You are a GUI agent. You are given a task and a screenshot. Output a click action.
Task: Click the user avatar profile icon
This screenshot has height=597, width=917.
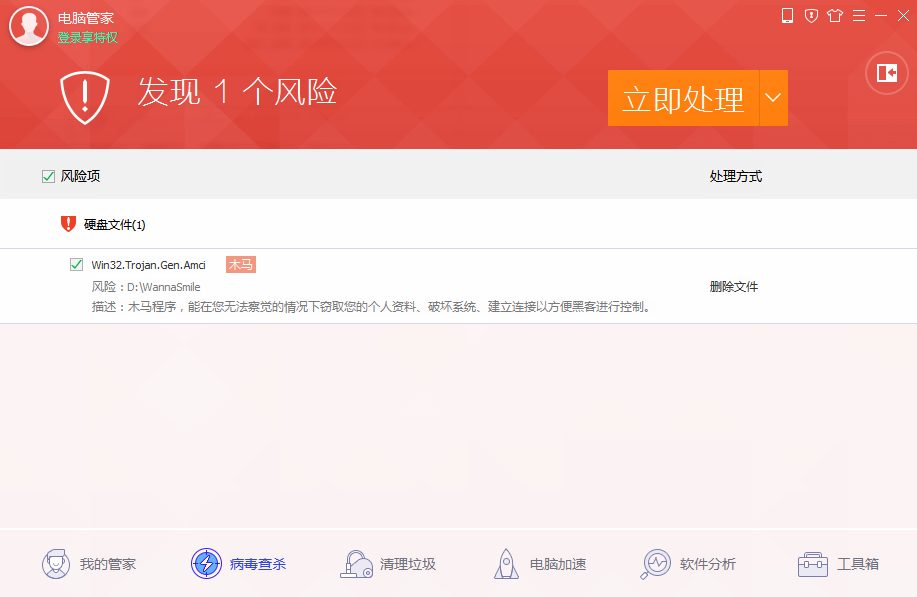[x=29, y=26]
